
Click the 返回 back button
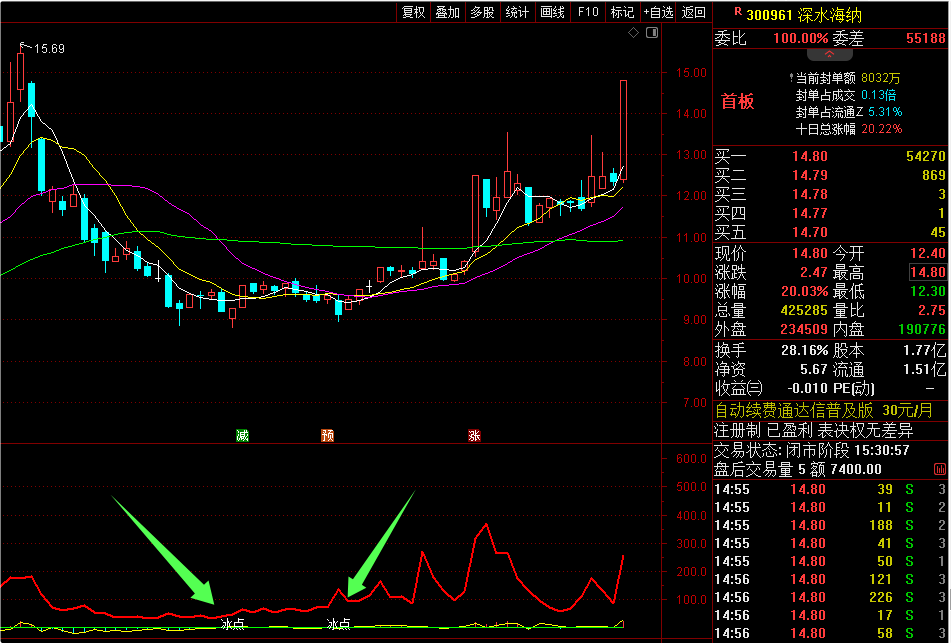pyautogui.click(x=693, y=12)
